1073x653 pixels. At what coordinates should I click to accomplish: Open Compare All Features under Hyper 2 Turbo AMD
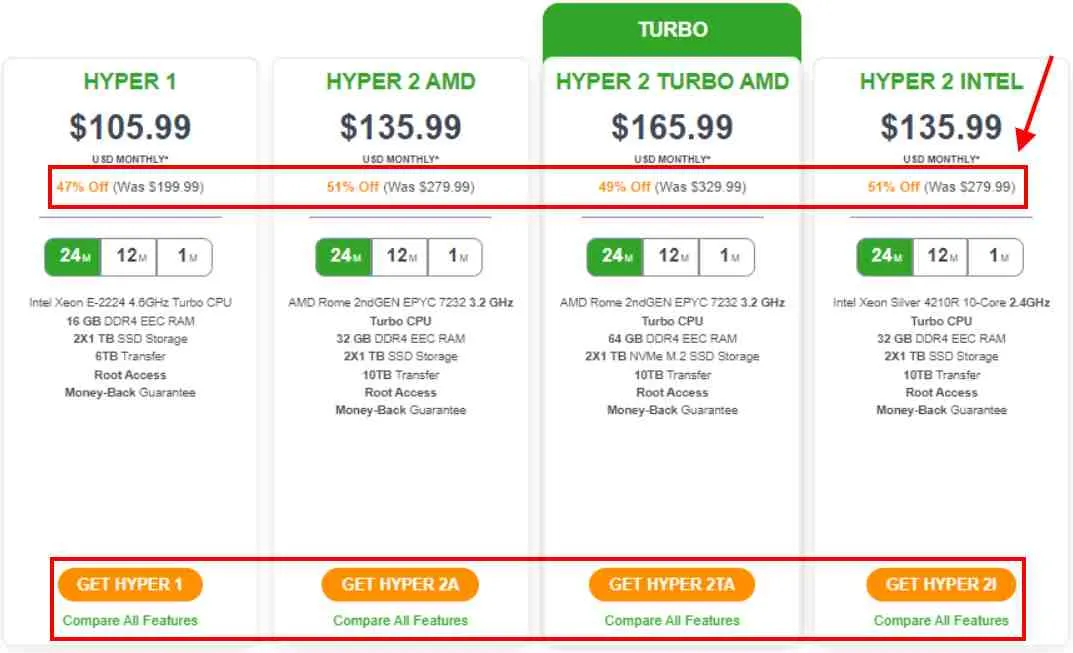point(672,621)
